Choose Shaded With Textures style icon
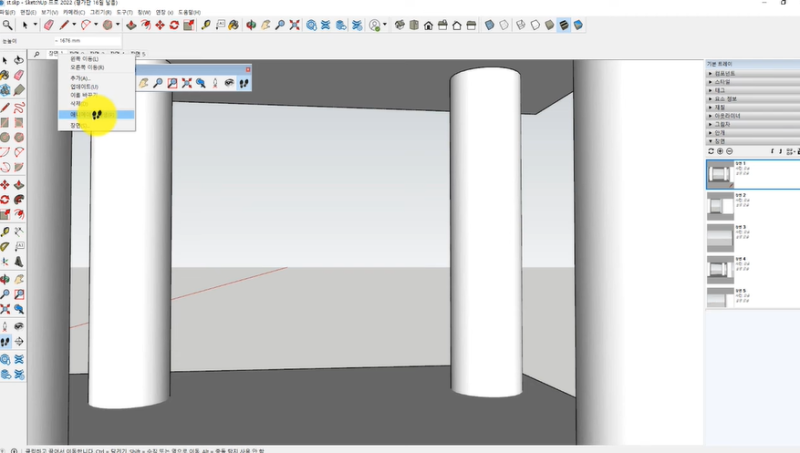The width and height of the screenshot is (800, 453). [x=564, y=25]
